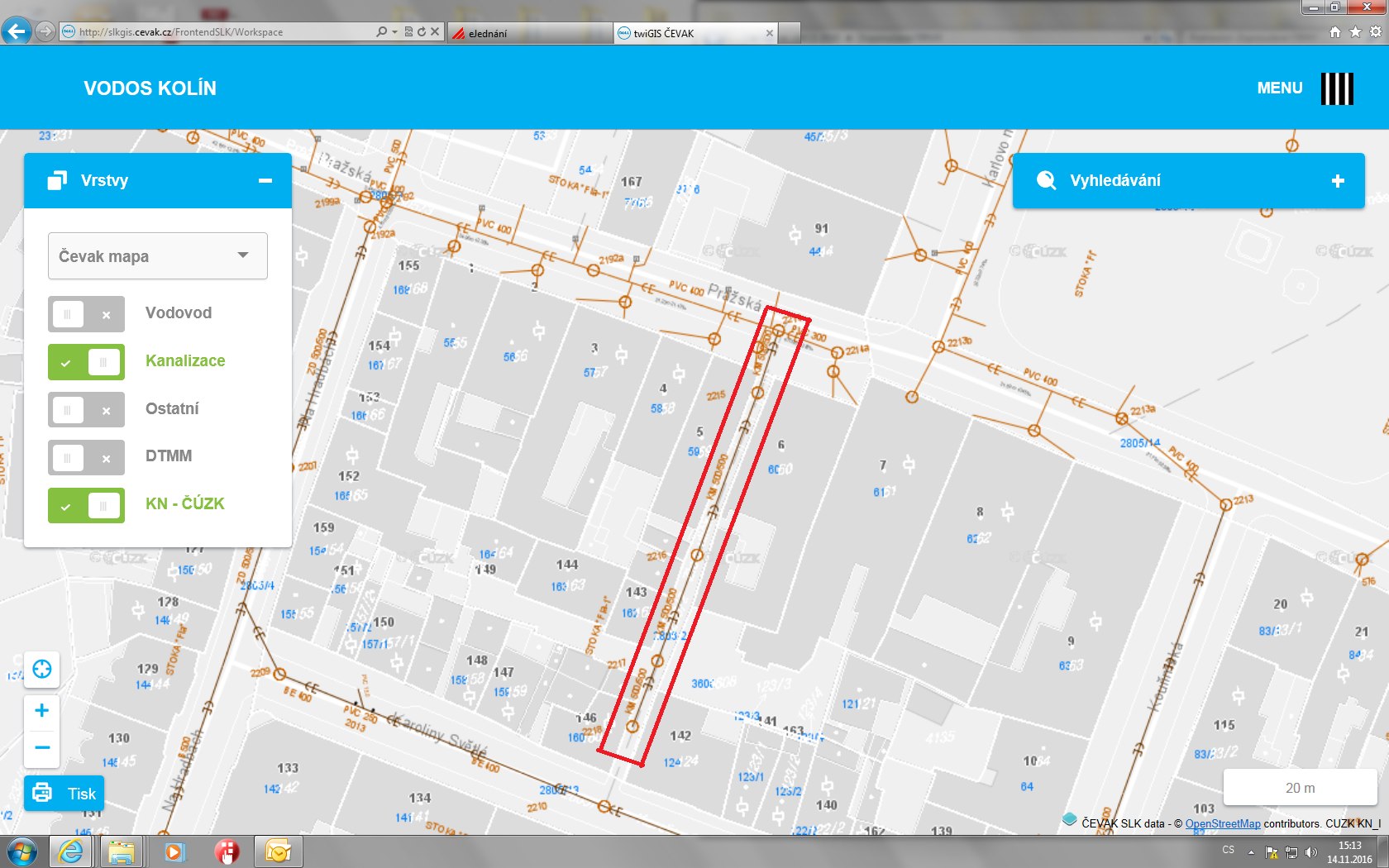
Task: Switch to the eJednání browser tab
Action: coord(529,33)
